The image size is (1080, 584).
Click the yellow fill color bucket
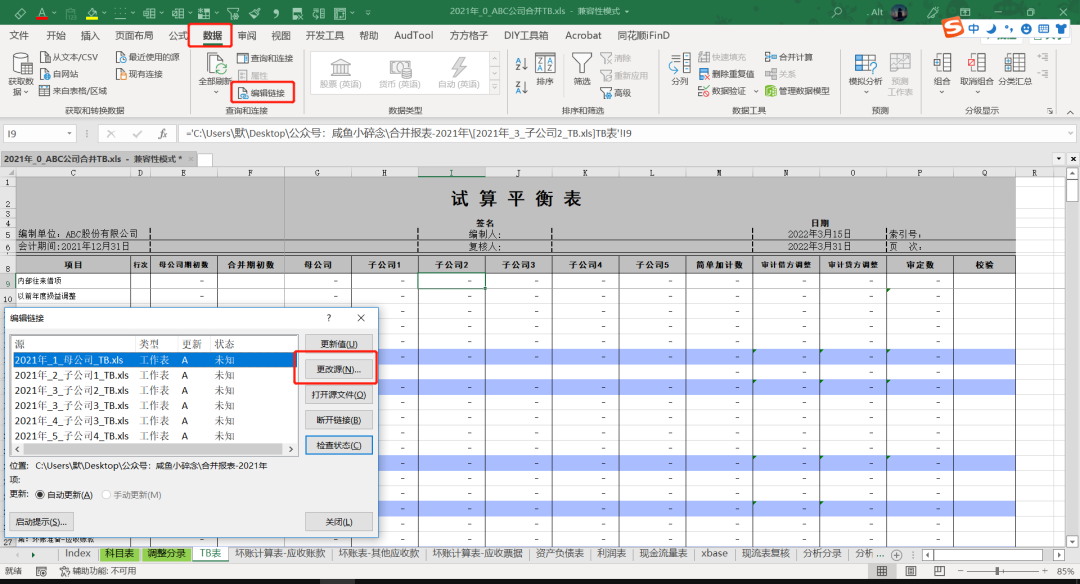click(92, 13)
